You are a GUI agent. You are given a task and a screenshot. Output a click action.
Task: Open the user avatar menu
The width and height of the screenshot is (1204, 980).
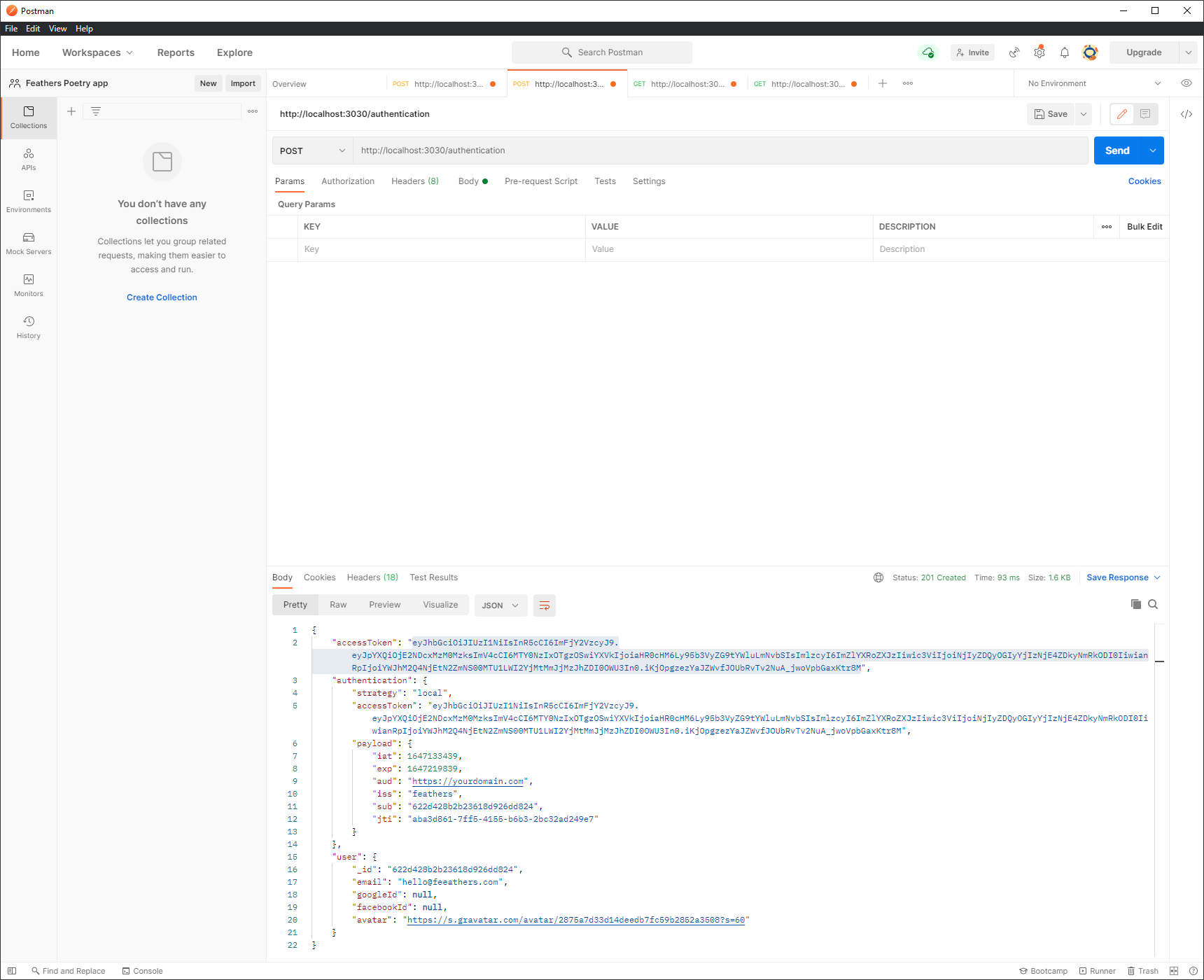click(1090, 52)
